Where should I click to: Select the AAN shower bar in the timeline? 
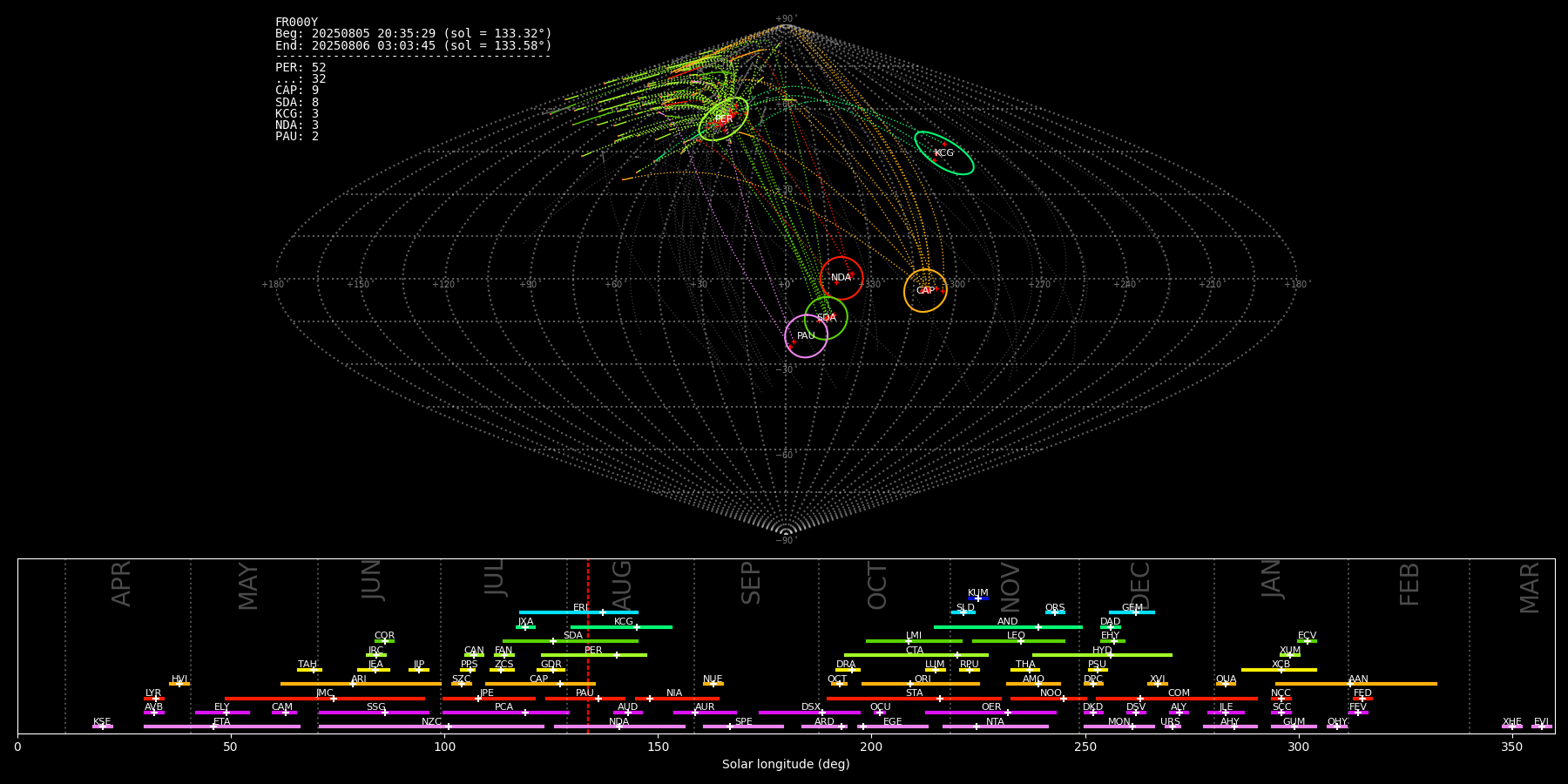[x=1356, y=684]
